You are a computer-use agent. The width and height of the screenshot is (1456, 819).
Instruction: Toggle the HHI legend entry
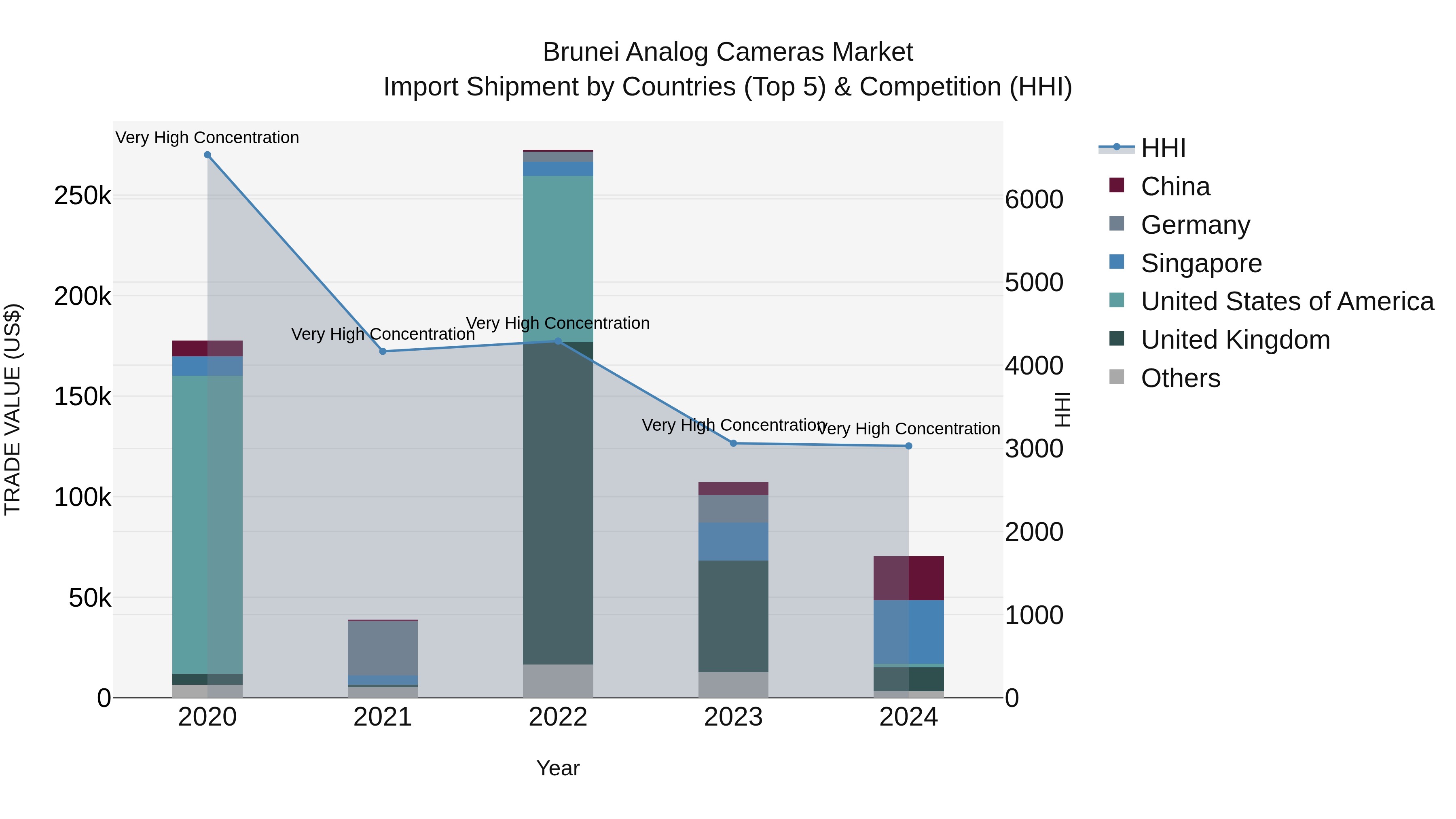1142,148
